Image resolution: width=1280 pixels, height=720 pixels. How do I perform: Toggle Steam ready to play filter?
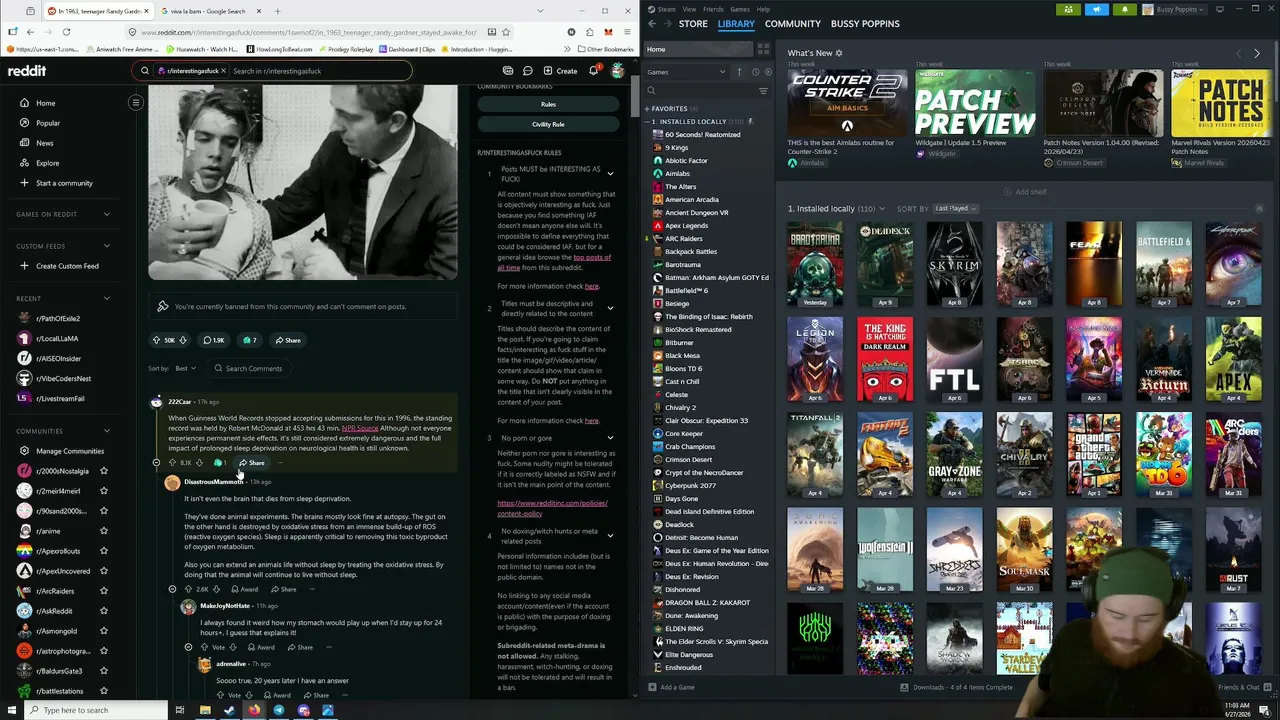[768, 72]
